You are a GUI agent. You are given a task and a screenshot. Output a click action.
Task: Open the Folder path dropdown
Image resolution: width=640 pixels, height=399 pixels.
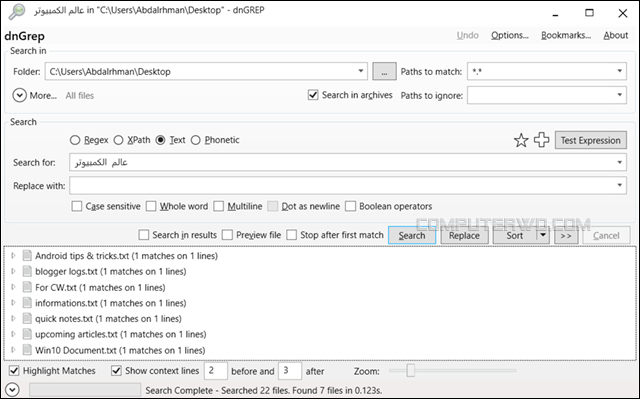[360, 71]
